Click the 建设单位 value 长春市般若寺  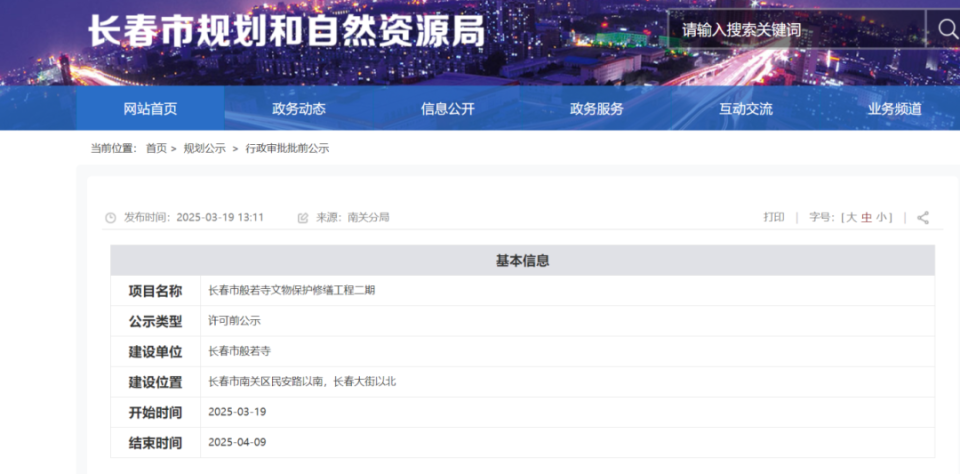pos(239,352)
